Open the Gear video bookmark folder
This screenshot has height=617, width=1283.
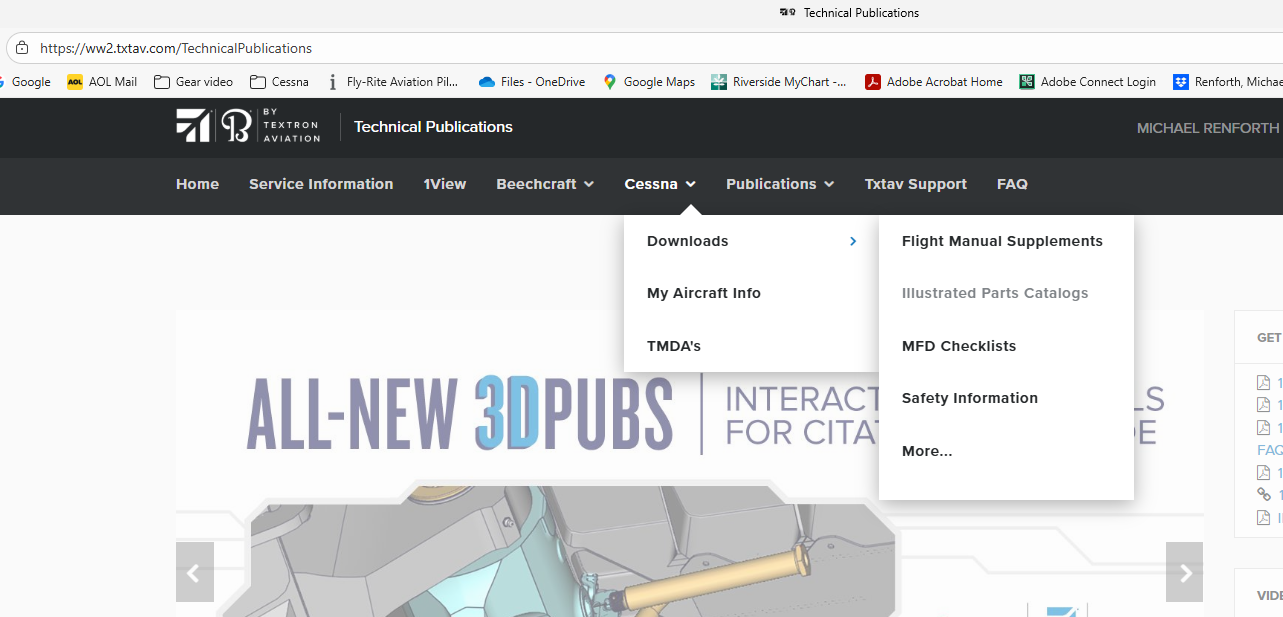pos(193,82)
